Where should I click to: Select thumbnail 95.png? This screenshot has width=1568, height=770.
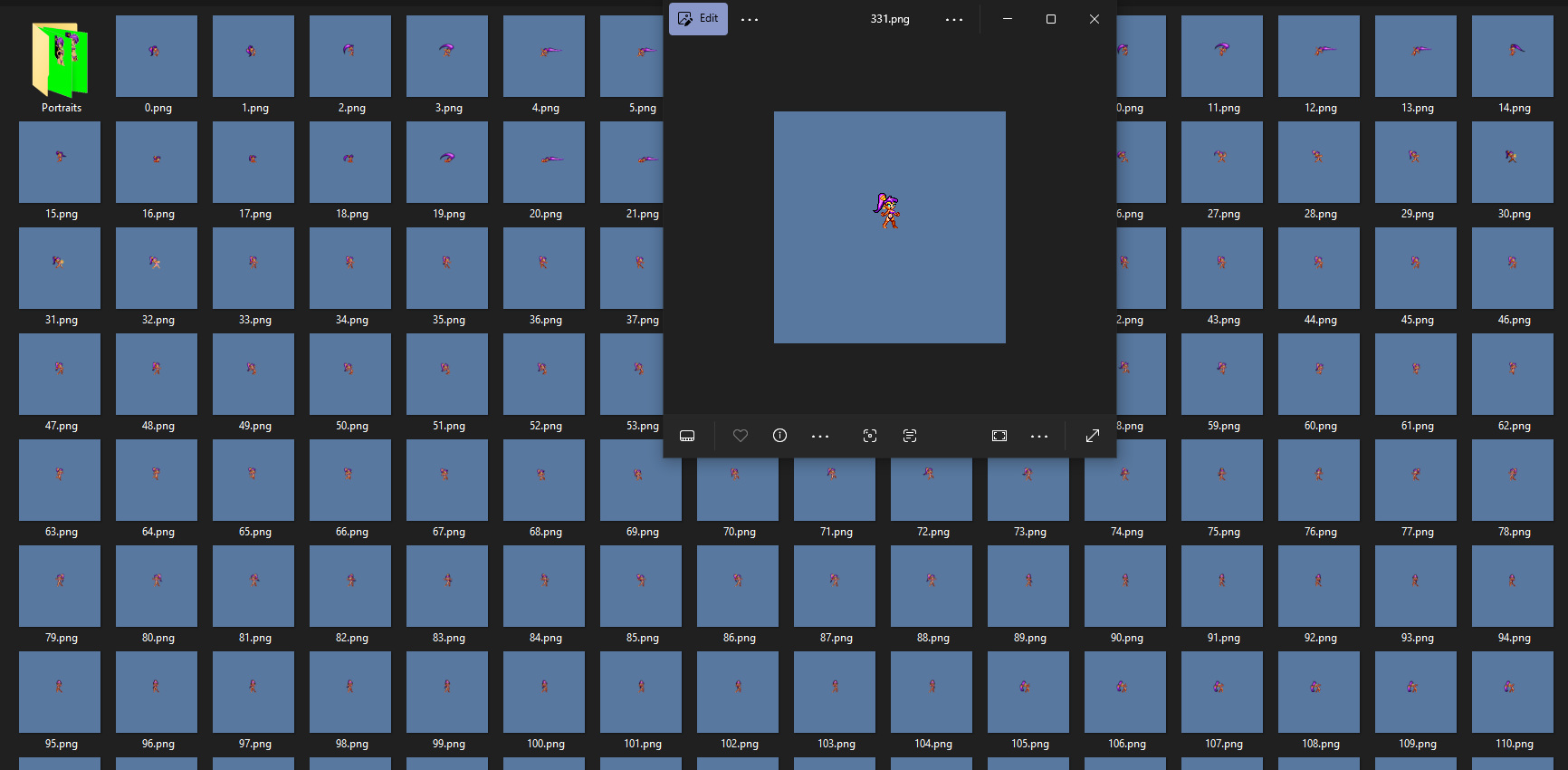tap(60, 692)
